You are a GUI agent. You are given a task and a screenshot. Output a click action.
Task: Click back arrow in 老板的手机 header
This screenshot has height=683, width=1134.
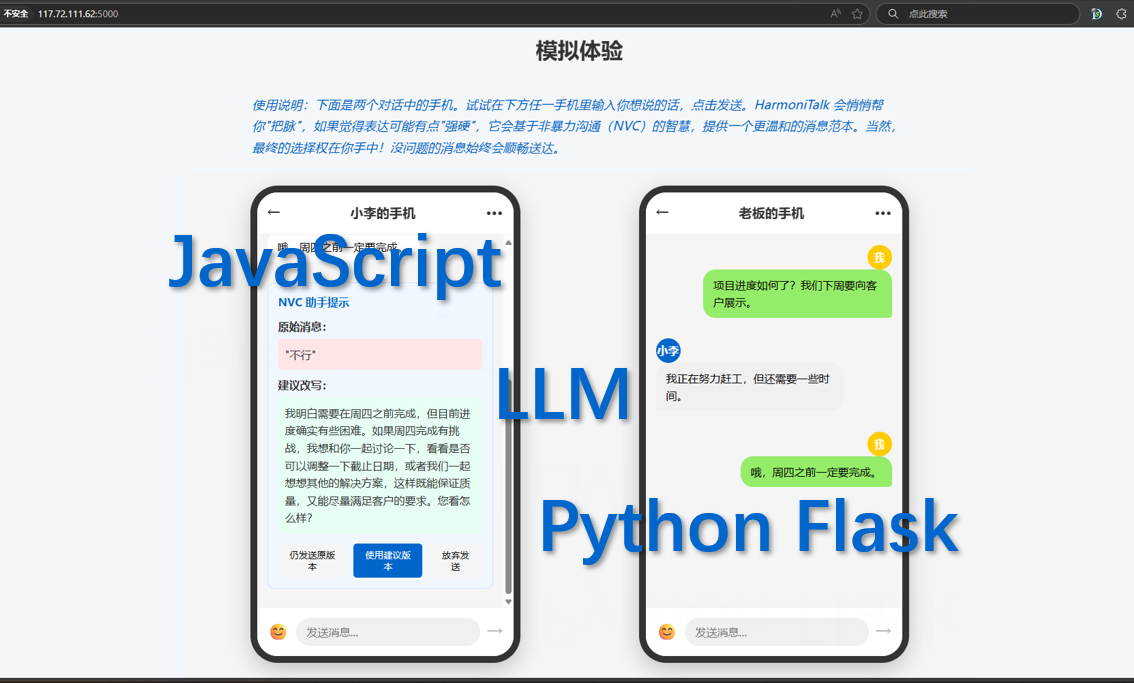tap(662, 212)
